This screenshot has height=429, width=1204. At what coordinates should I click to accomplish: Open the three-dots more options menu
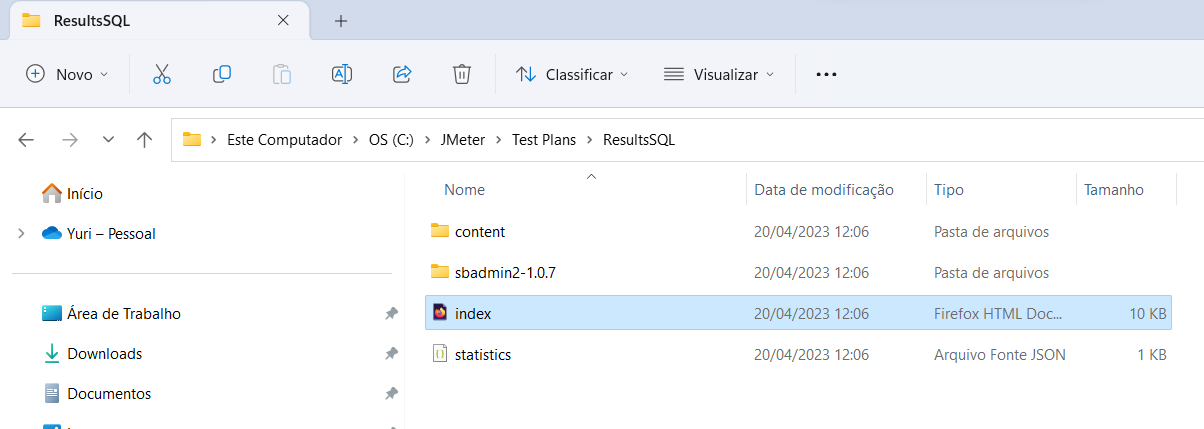(826, 74)
